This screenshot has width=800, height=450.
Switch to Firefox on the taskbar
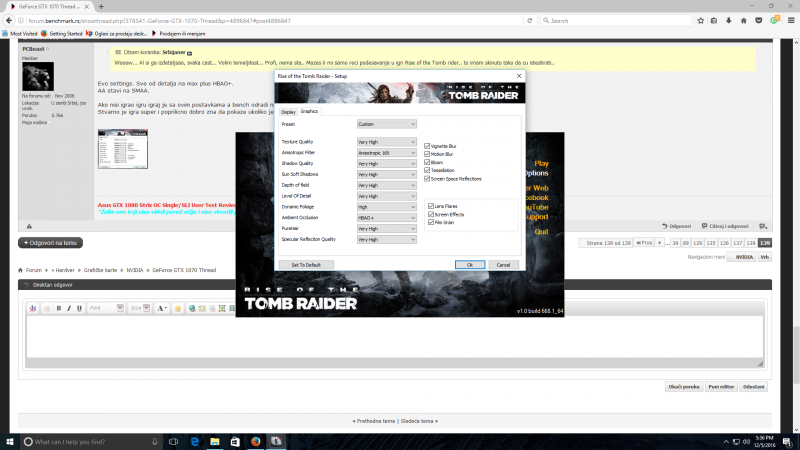tap(256, 441)
